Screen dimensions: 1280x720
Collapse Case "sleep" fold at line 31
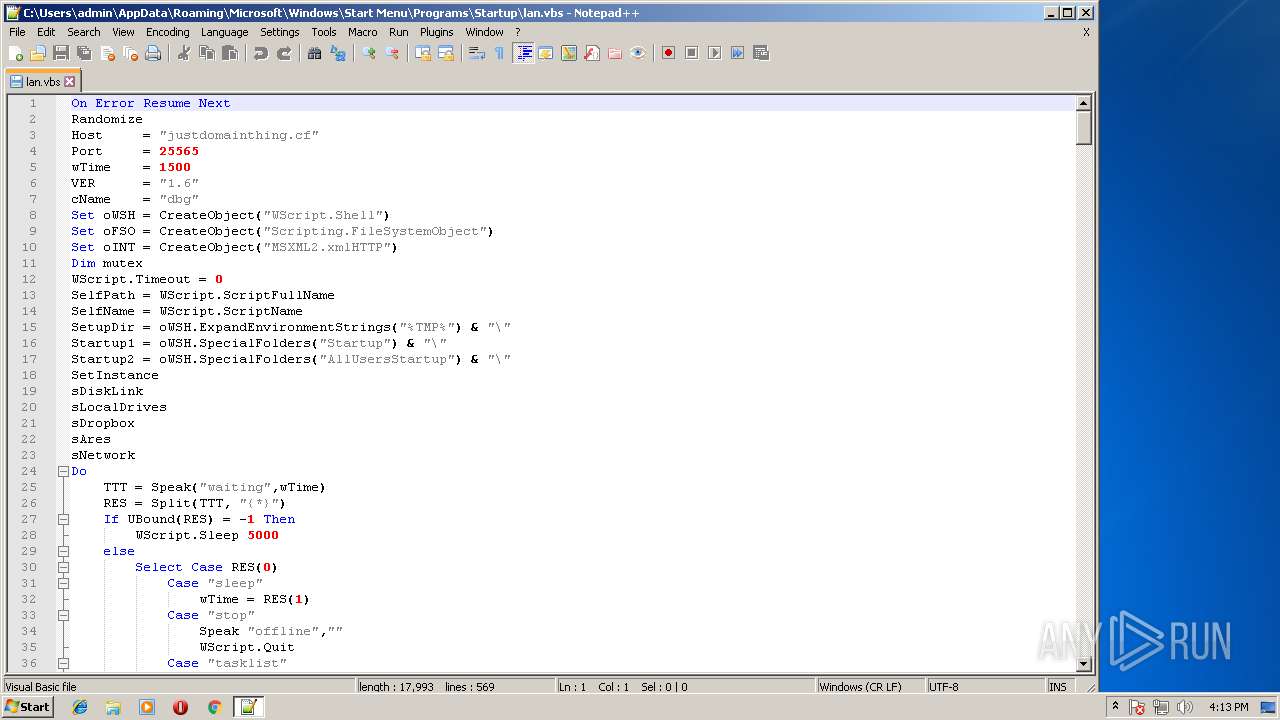coord(63,583)
